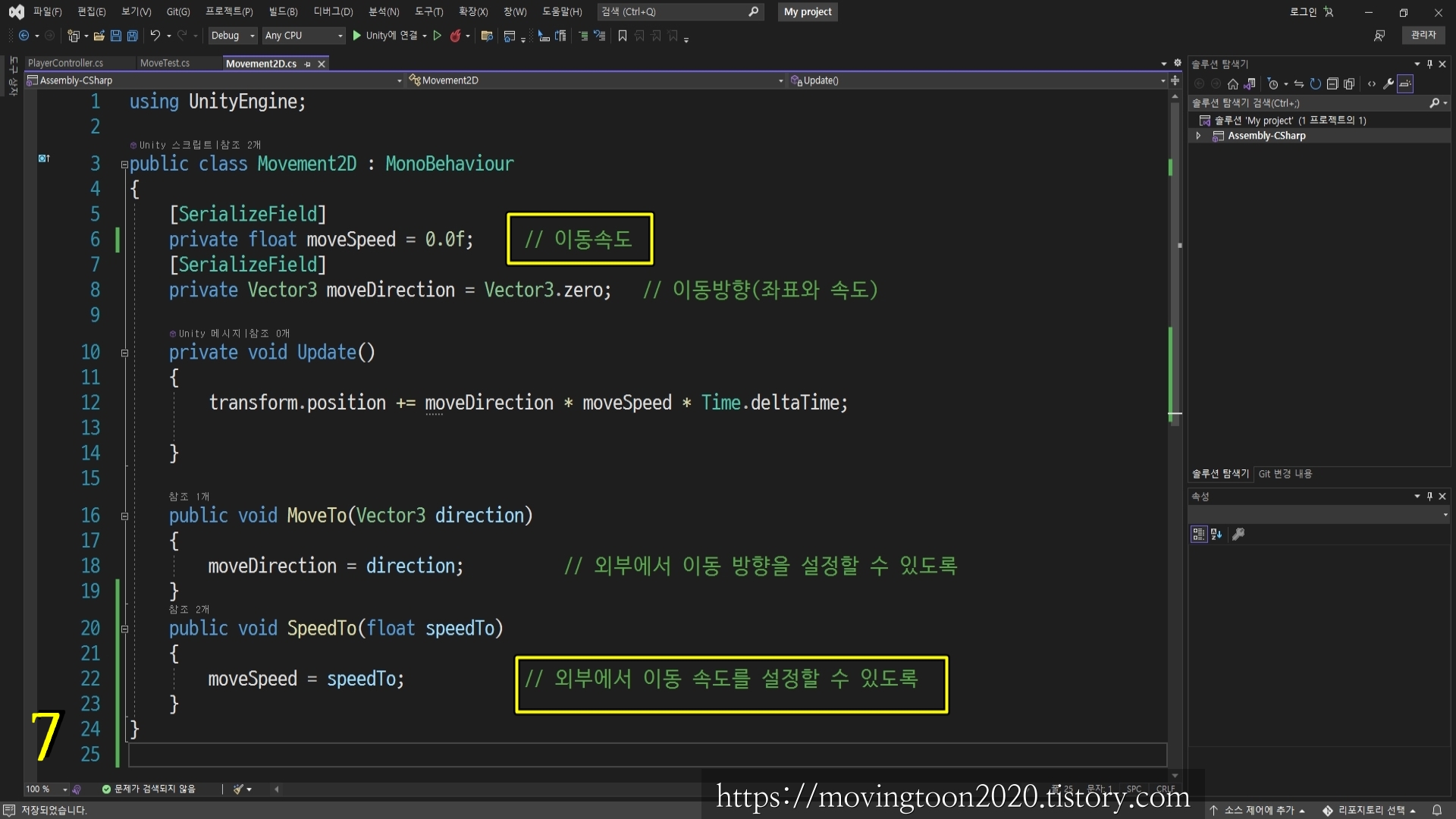1456x819 pixels.
Task: Collapse the Movement2D class code block
Action: click(x=124, y=165)
